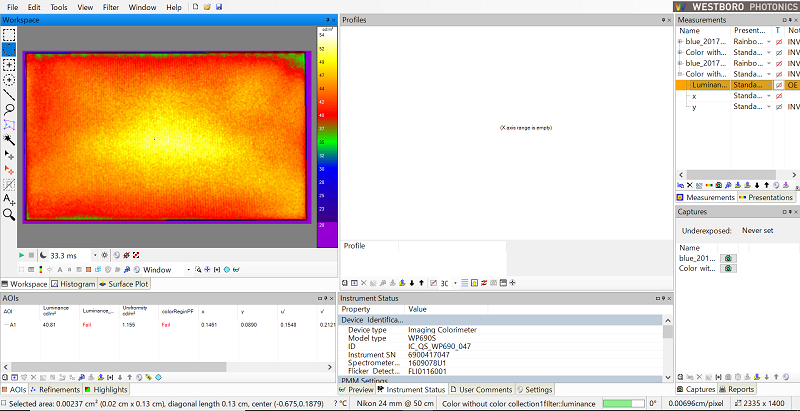The width and height of the screenshot is (800, 411).
Task: Open the 30 value dropdown in Profiles
Action: click(456, 283)
